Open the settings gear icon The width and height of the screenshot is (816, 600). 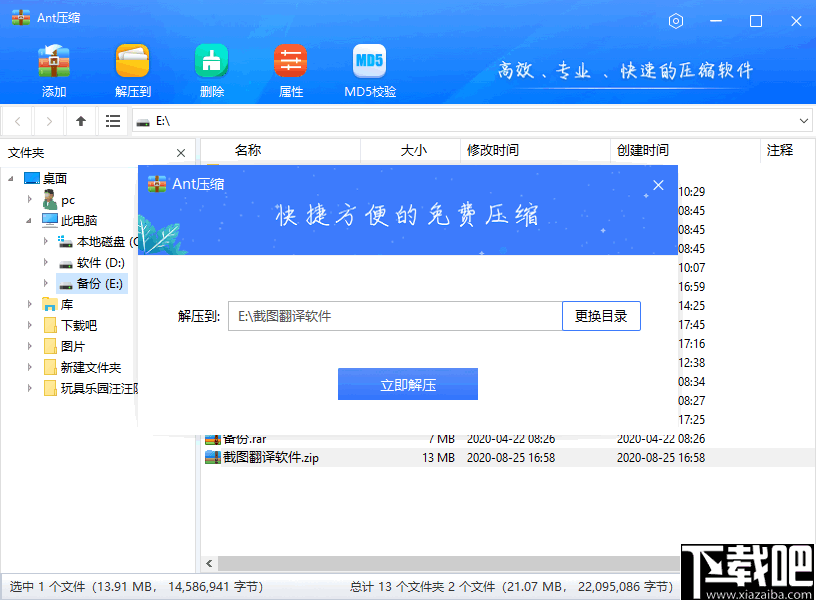[675, 20]
